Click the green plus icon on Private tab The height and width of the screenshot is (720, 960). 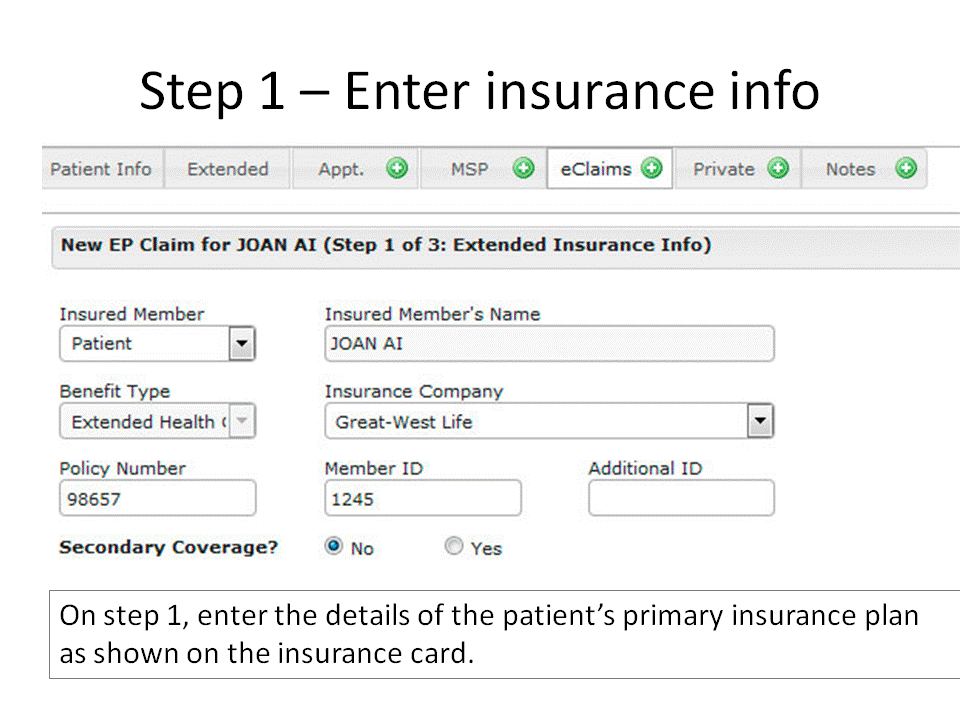pyautogui.click(x=778, y=169)
